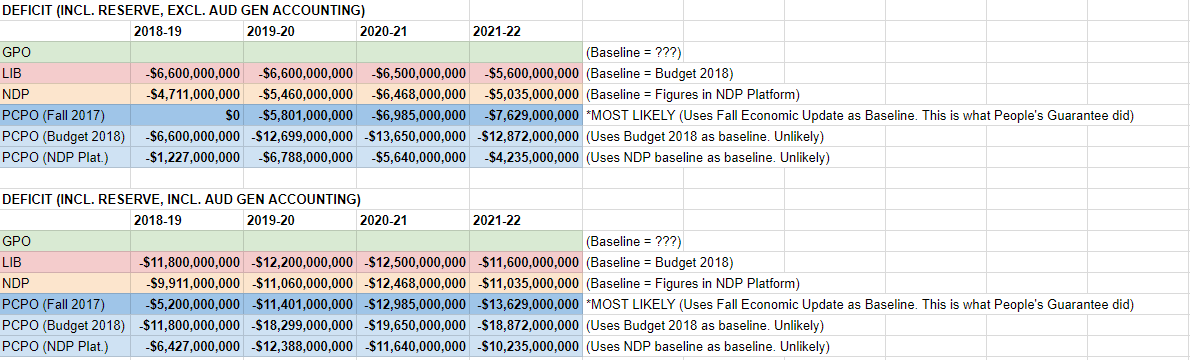Screen dimensions: 1190x360
Task: Select the -$12,985,000,000 cell
Action: point(413,305)
